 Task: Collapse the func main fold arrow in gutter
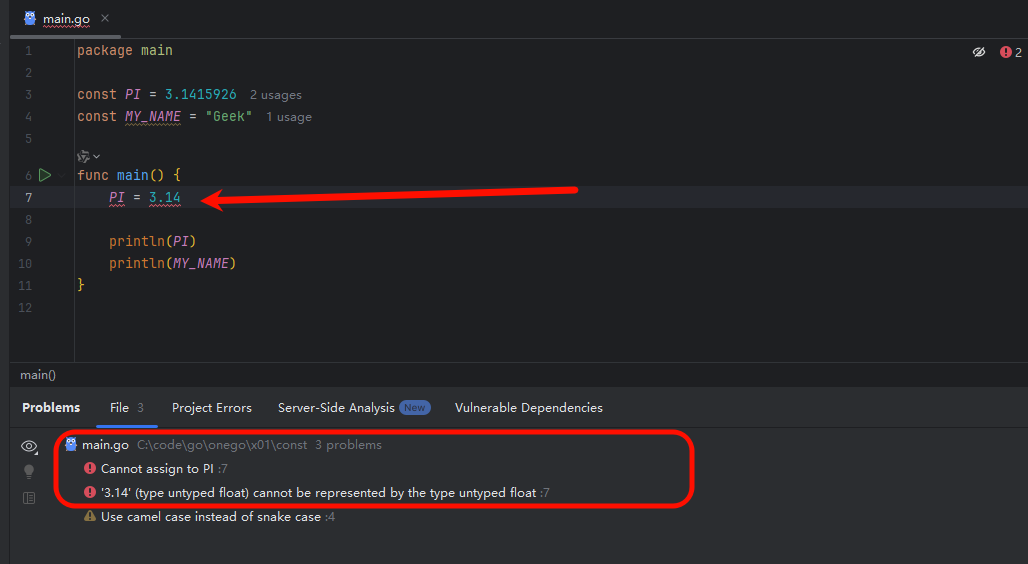62,175
